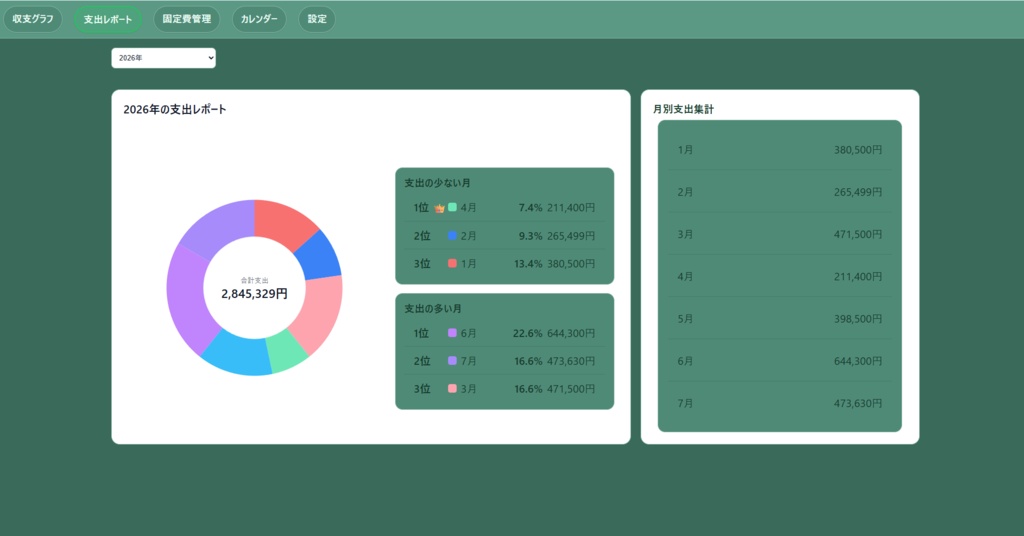Select the 3月 471,500円 monthly row

click(x=780, y=234)
